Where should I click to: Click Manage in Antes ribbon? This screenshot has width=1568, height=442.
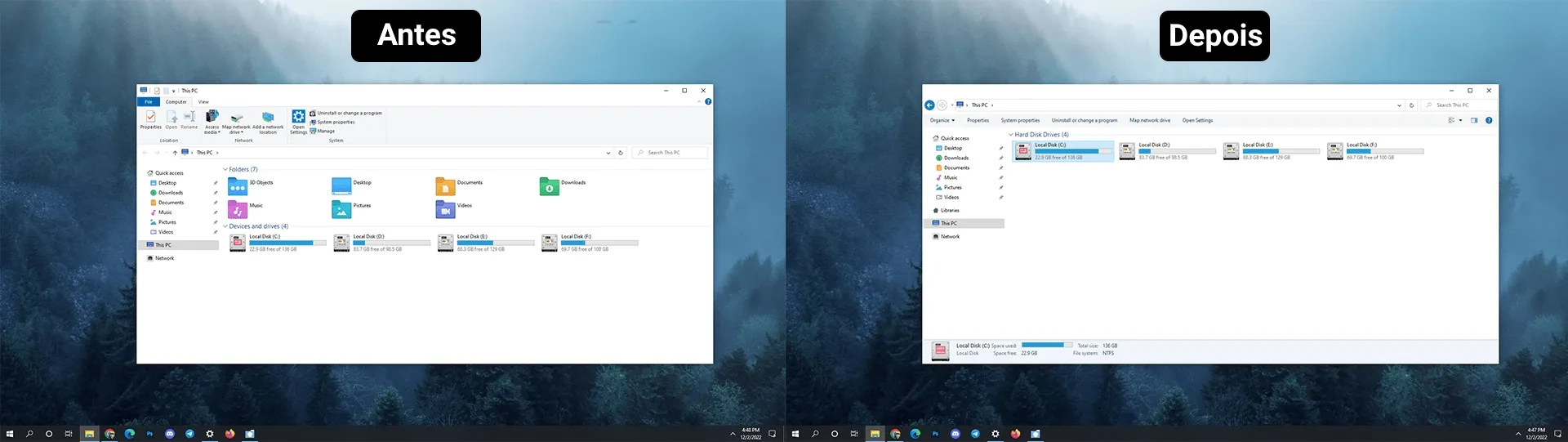[x=323, y=131]
